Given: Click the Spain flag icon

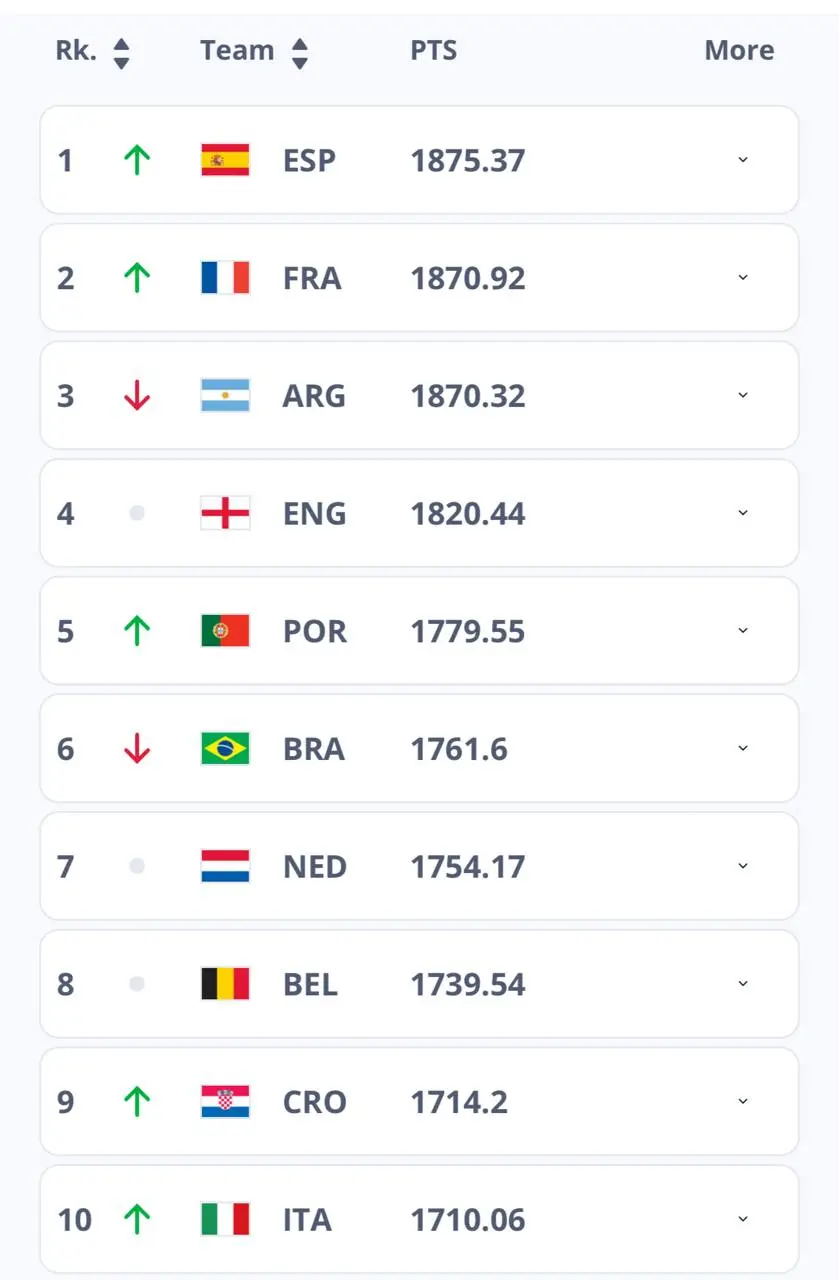Looking at the screenshot, I should pyautogui.click(x=225, y=160).
